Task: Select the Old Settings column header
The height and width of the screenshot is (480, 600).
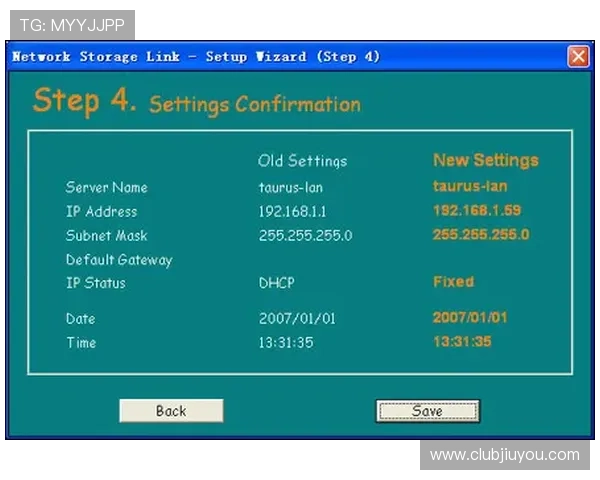Action: coord(302,161)
